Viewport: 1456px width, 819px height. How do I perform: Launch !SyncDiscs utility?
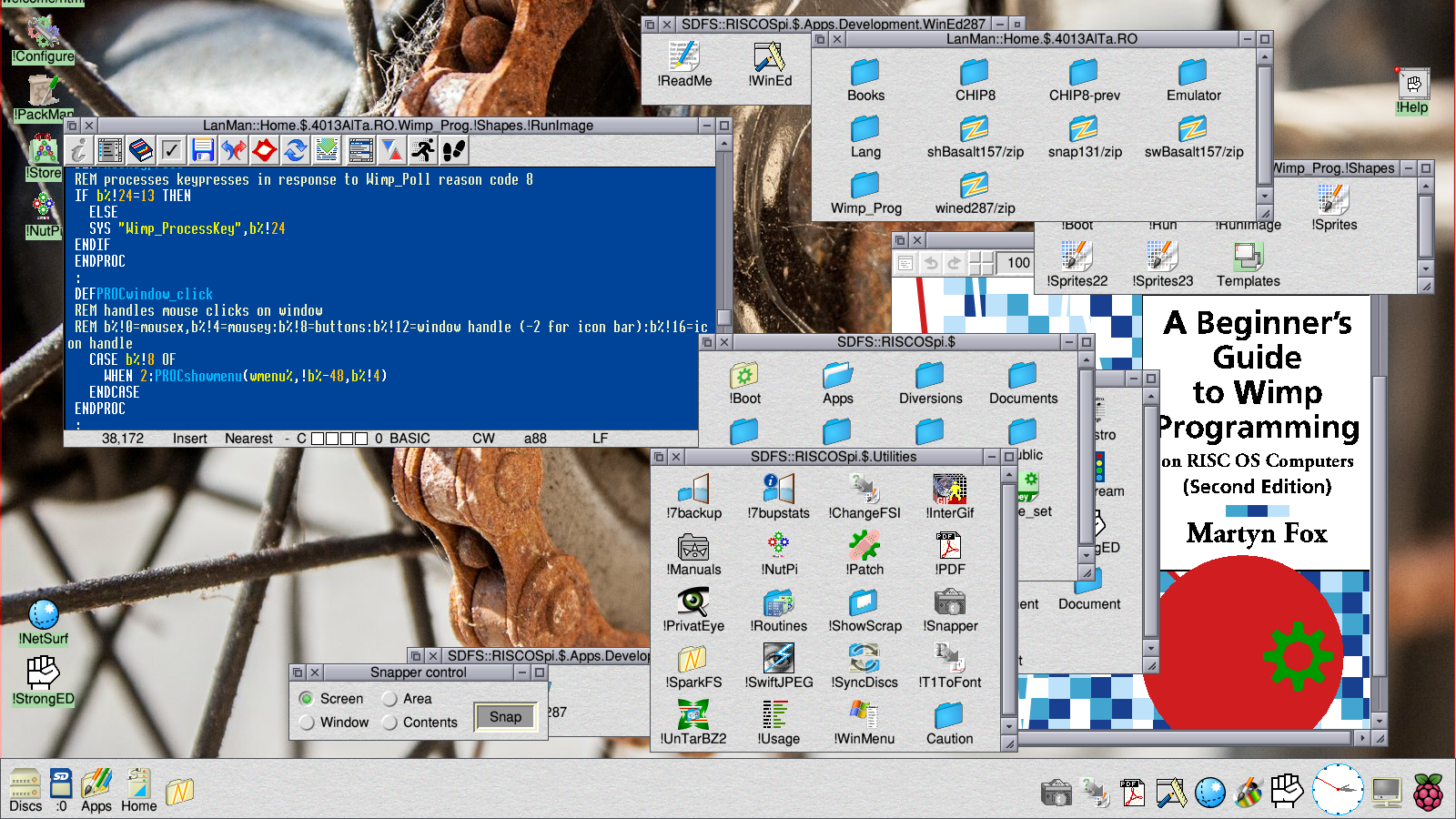coord(864,667)
